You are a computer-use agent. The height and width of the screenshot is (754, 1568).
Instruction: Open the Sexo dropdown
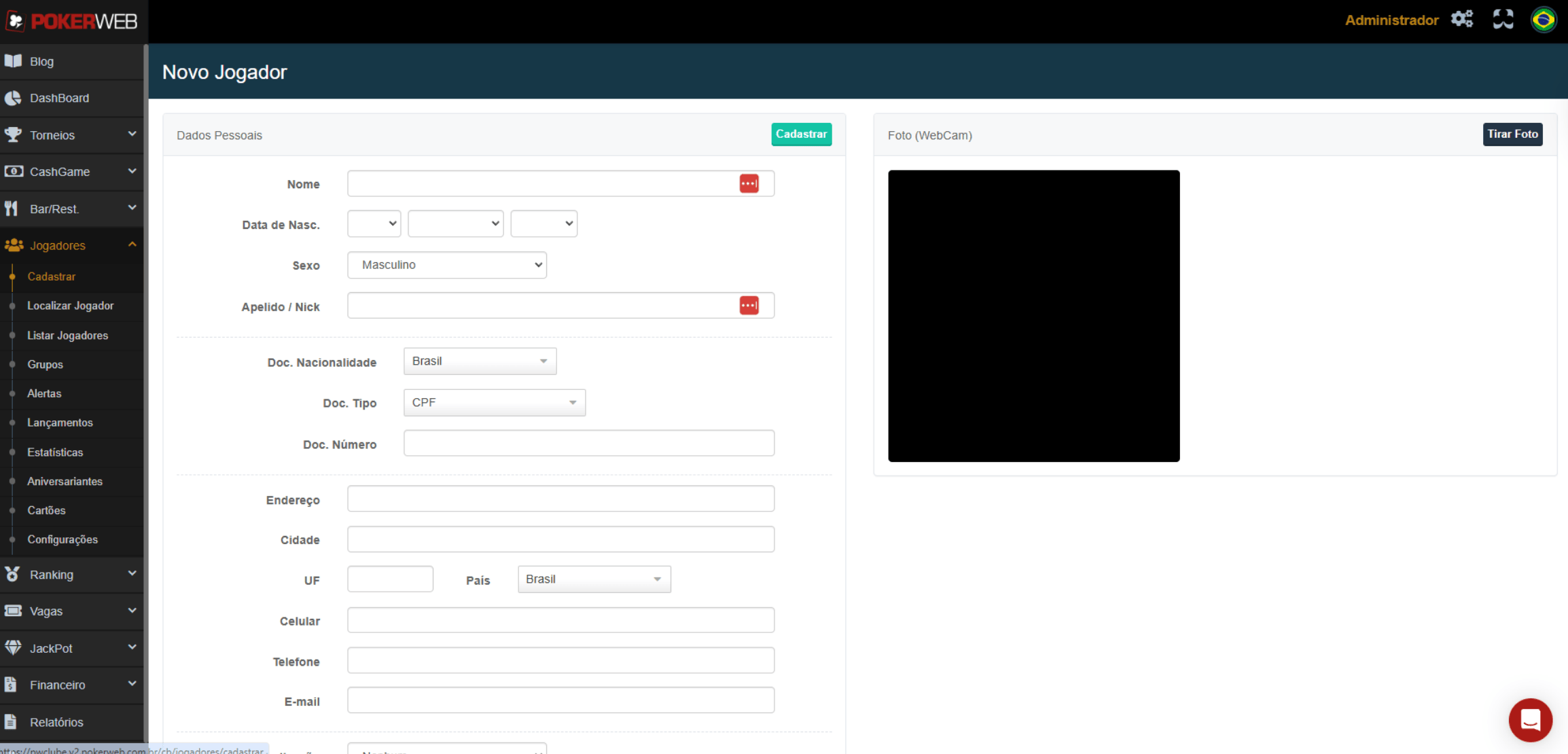pos(446,265)
